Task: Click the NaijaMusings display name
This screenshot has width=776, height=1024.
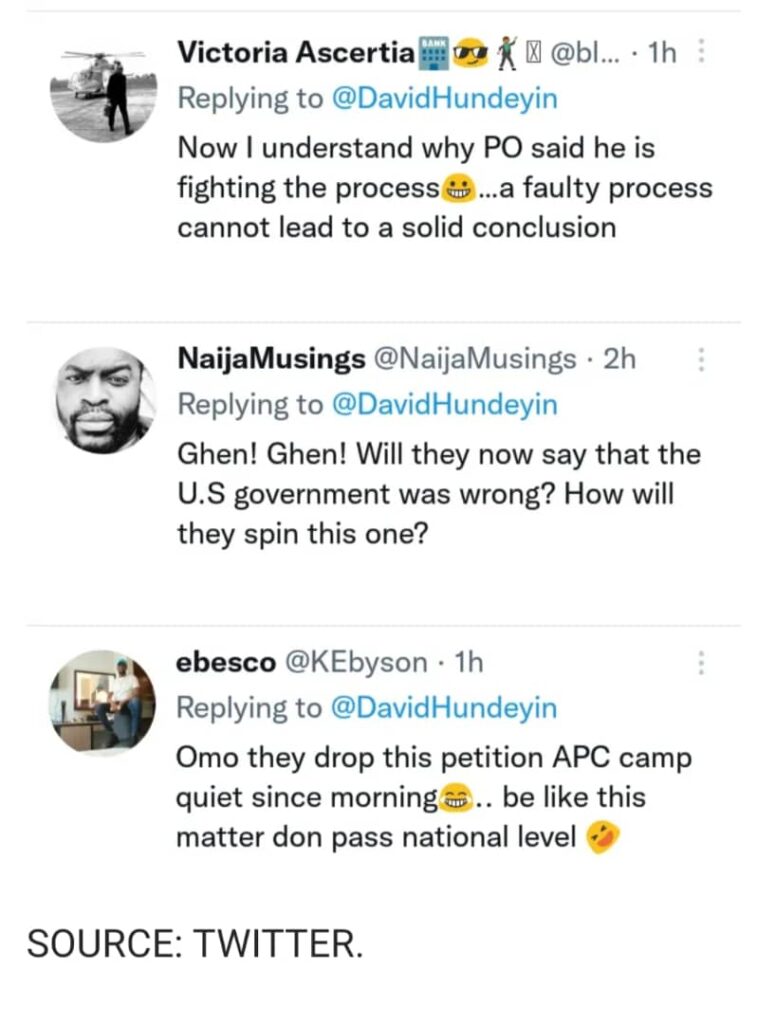Action: coord(269,359)
